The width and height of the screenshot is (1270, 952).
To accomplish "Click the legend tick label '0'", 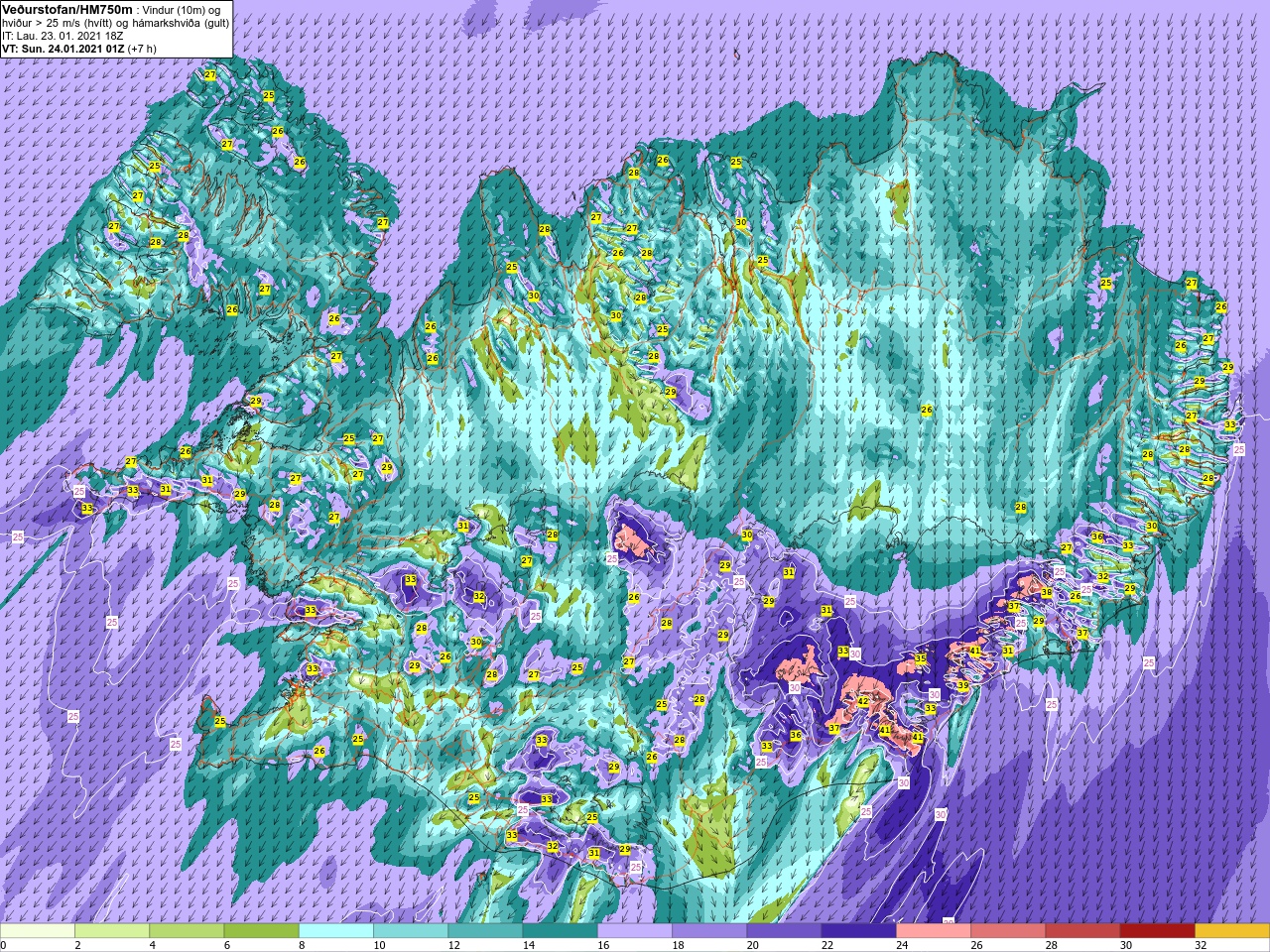I will [4, 945].
